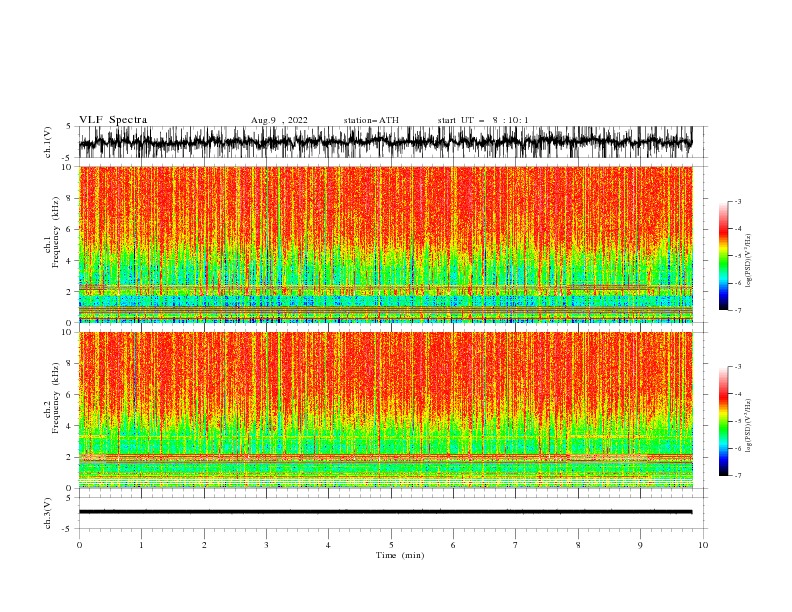The width and height of the screenshot is (792, 612).
Task: Click the color scale bar beside ch.1 spectrogram
Action: tap(723, 256)
